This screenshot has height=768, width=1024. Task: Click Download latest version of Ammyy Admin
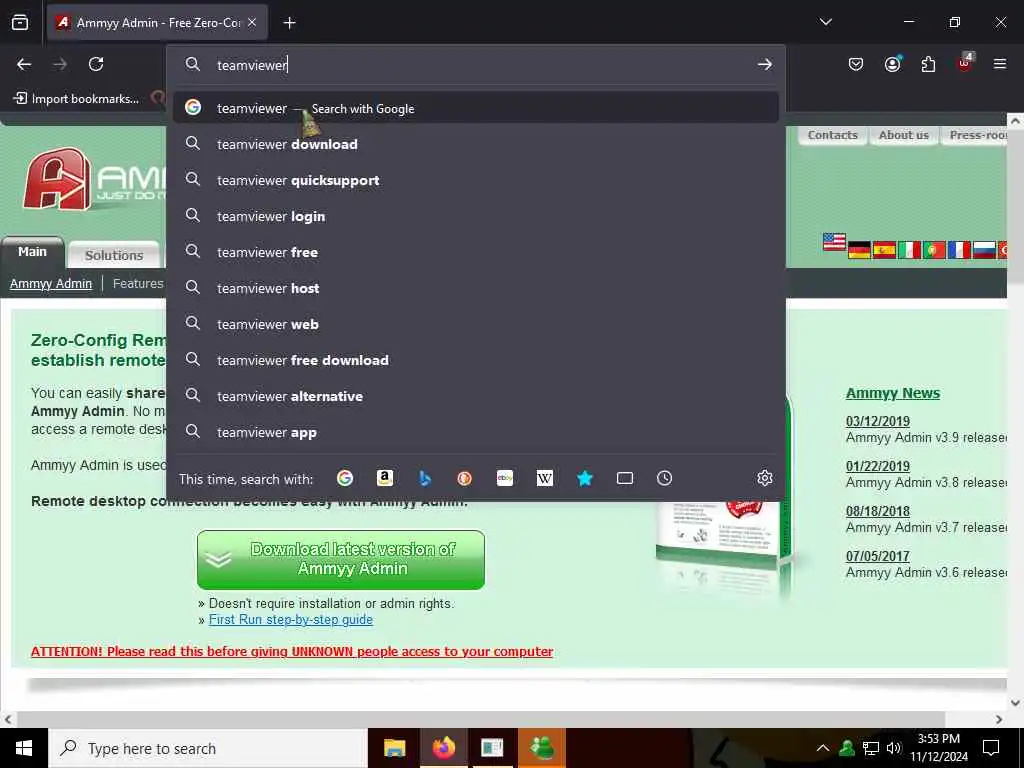[341, 560]
